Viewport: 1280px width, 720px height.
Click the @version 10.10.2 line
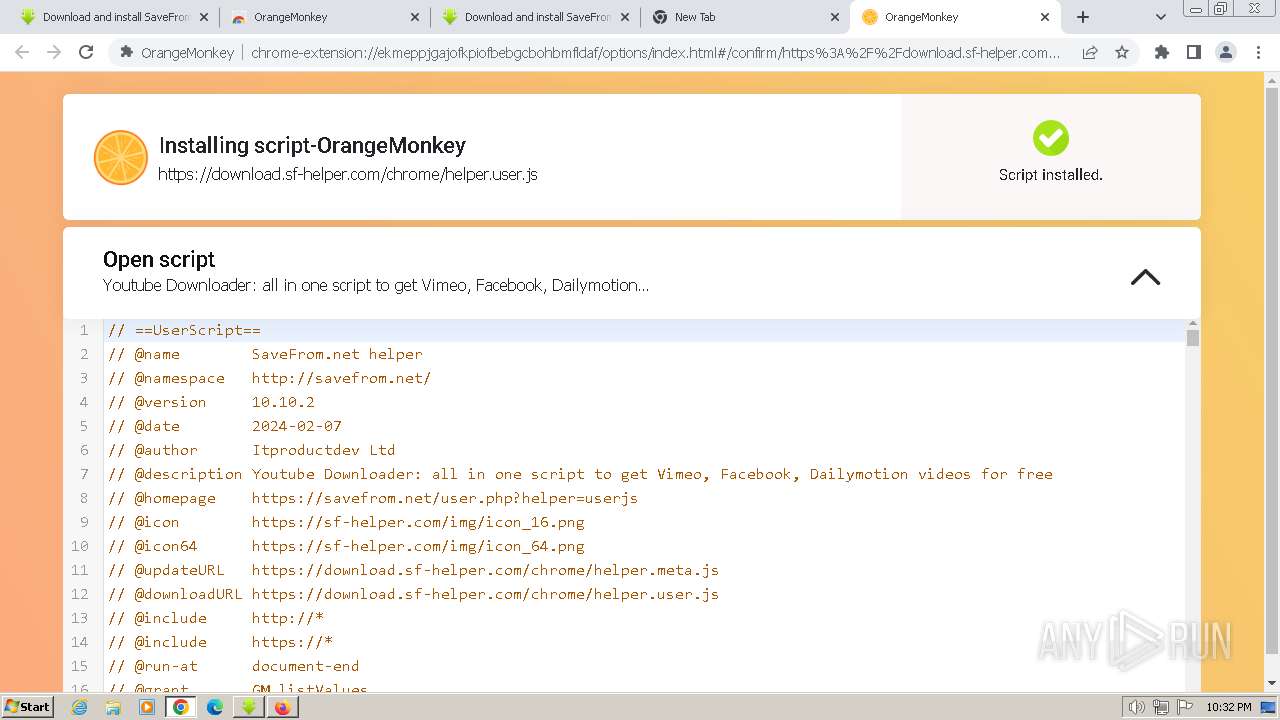[211, 402]
